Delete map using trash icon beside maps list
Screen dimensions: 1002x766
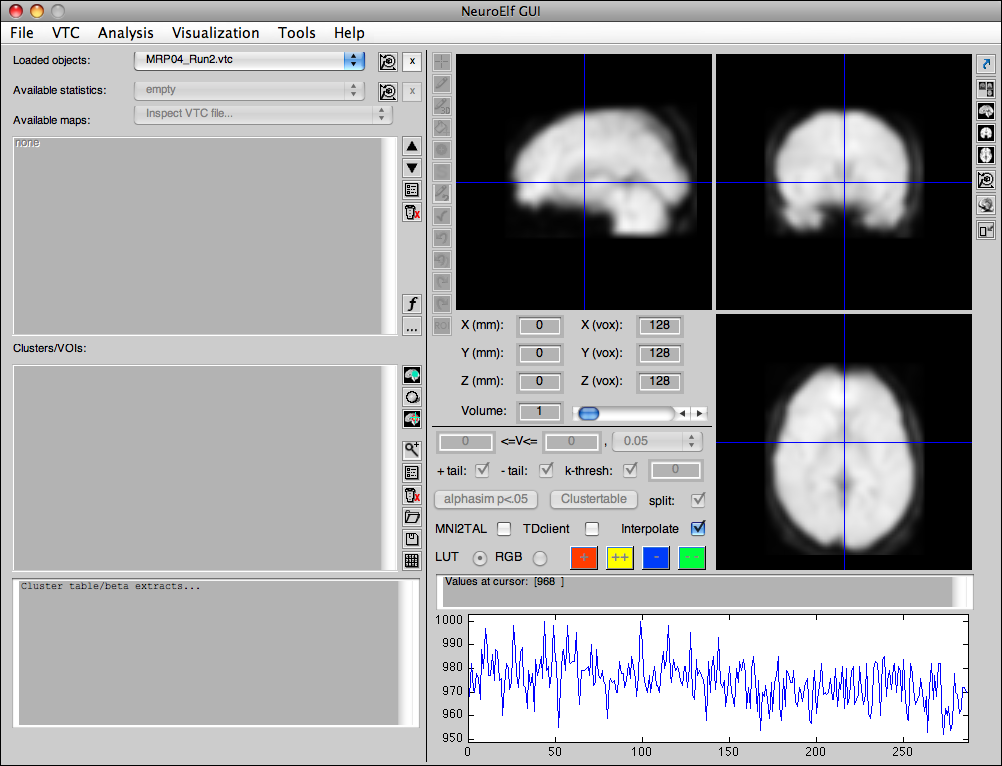point(411,212)
